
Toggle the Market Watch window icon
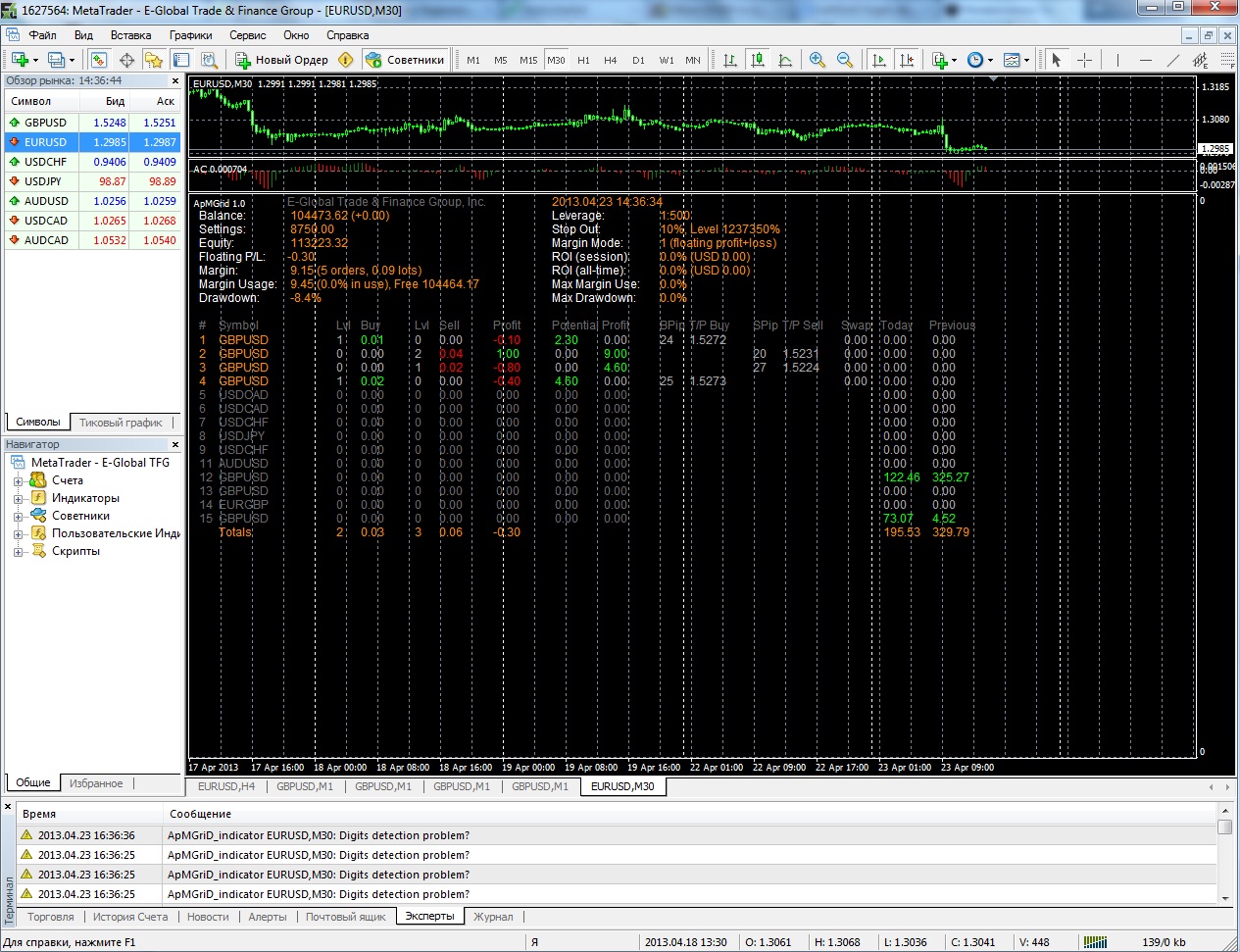tap(98, 60)
